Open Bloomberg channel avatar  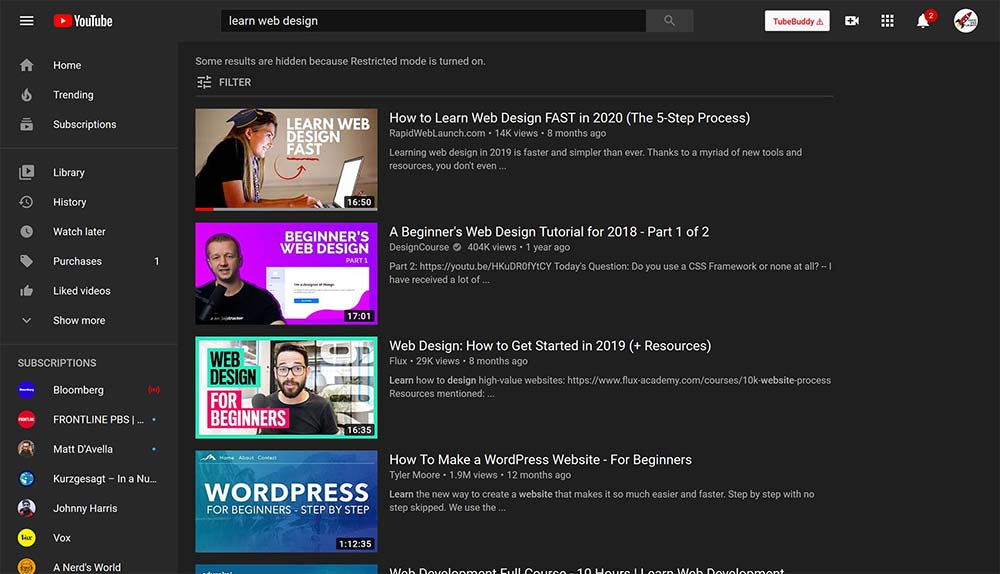click(27, 390)
